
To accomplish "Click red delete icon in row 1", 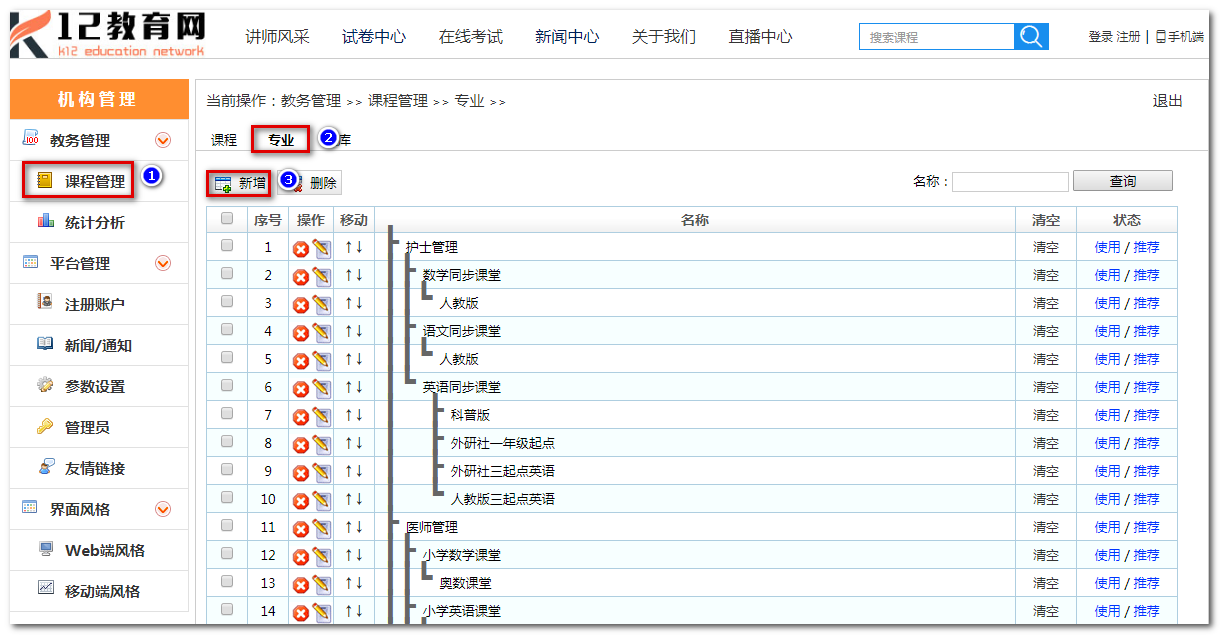I will pos(300,248).
